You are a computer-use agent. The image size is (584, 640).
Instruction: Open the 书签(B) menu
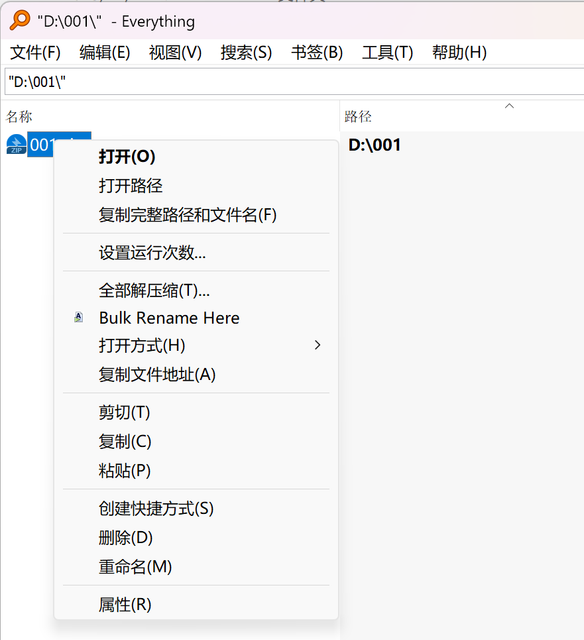[317, 53]
